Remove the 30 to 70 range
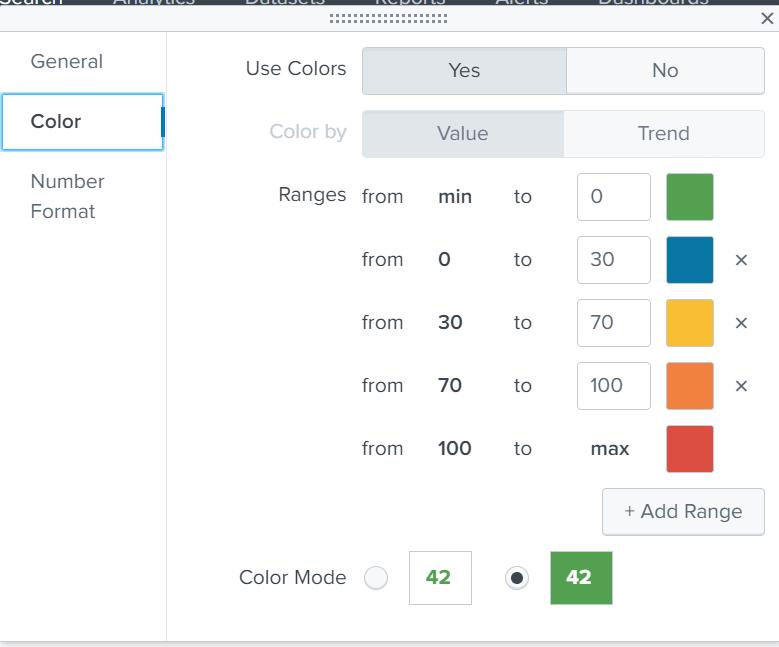The image size is (779, 647). pyautogui.click(x=741, y=323)
